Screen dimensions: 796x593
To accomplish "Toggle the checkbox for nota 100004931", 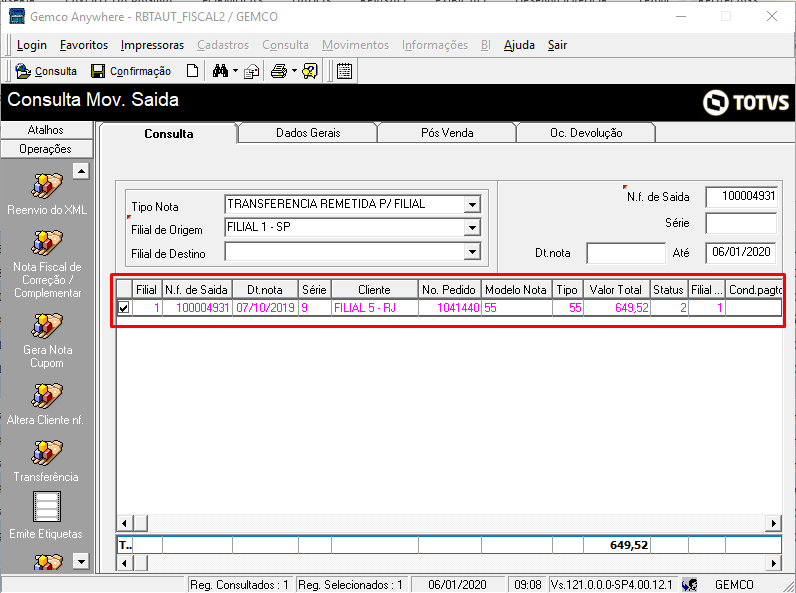I will point(123,308).
